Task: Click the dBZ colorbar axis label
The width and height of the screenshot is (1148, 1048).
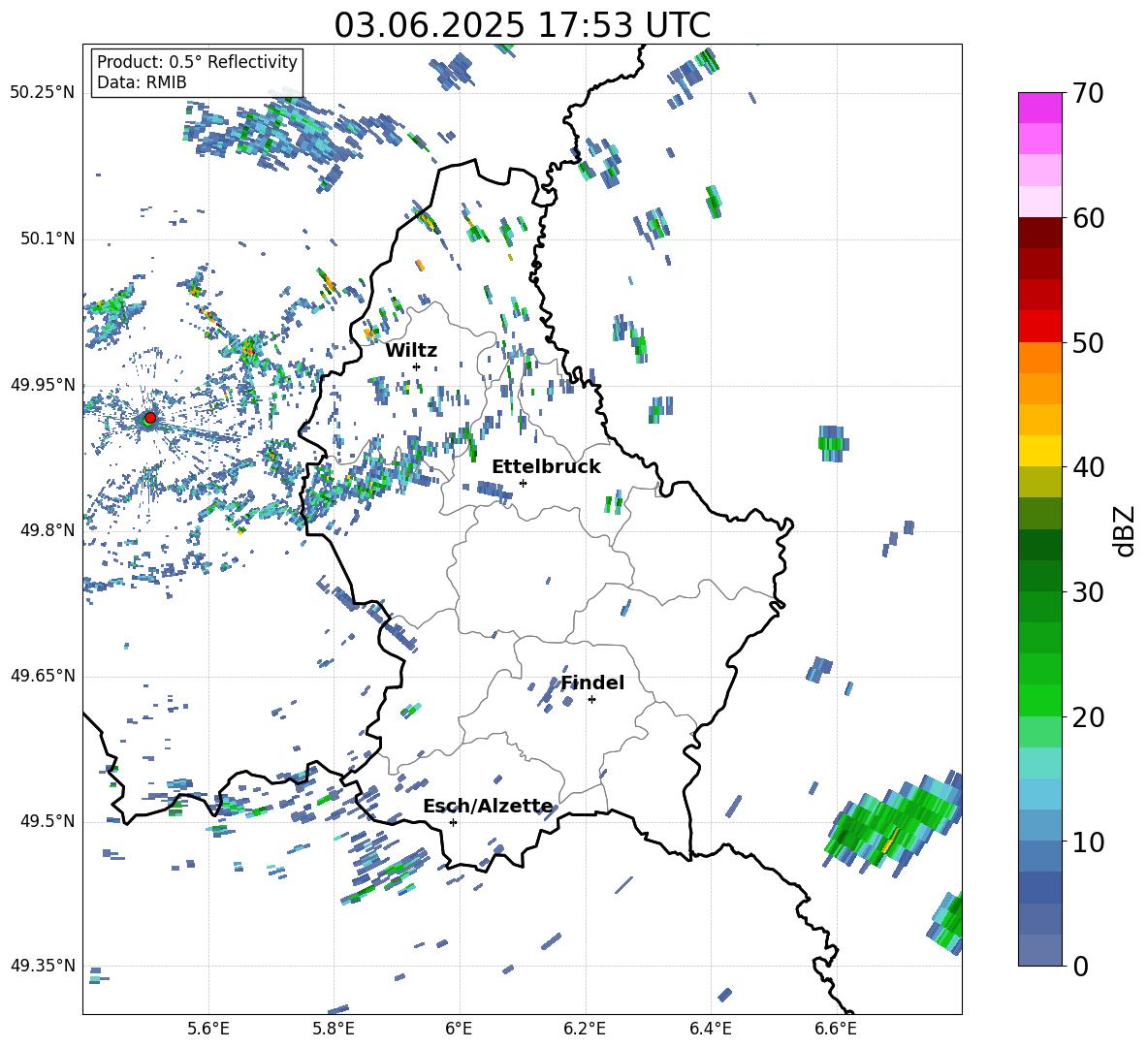Action: tap(1126, 530)
